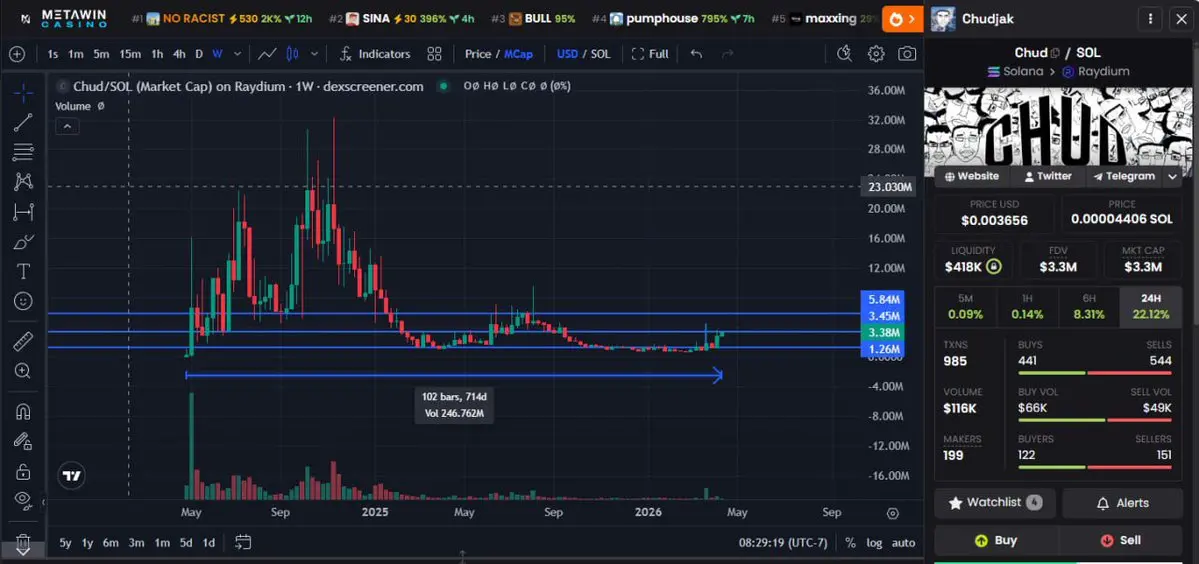Open the go-to-date calendar icon
1199x564 pixels.
pos(243,543)
